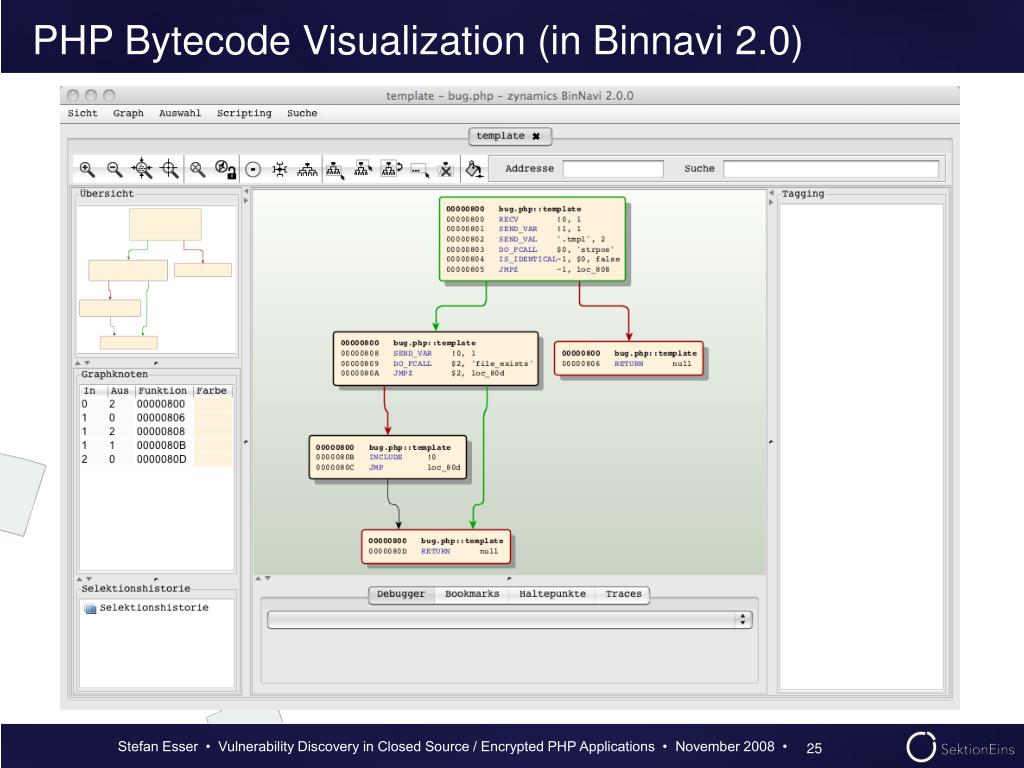Click the dotted rectangle selection icon
1024x768 pixels.
[419, 170]
